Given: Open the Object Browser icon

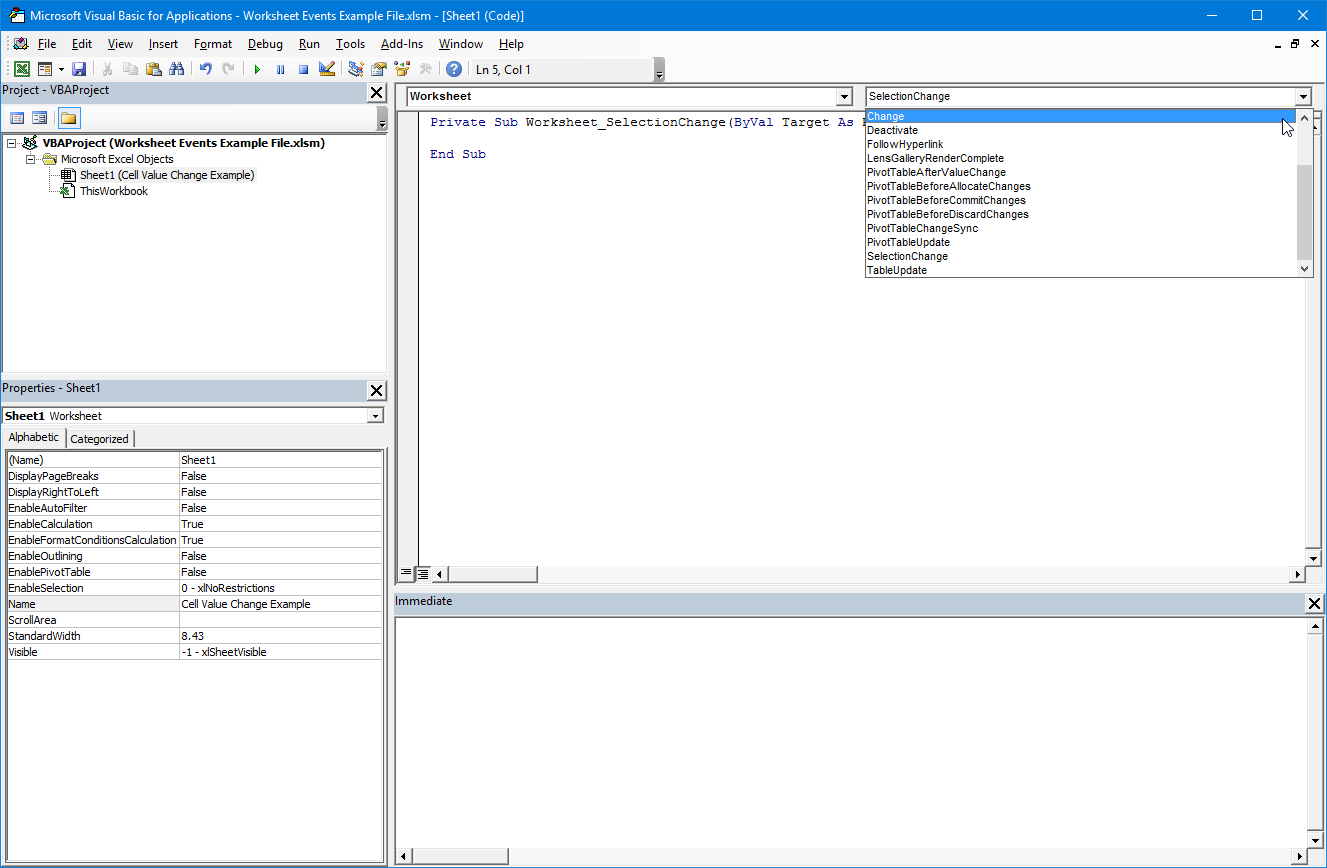Looking at the screenshot, I should click(x=402, y=69).
